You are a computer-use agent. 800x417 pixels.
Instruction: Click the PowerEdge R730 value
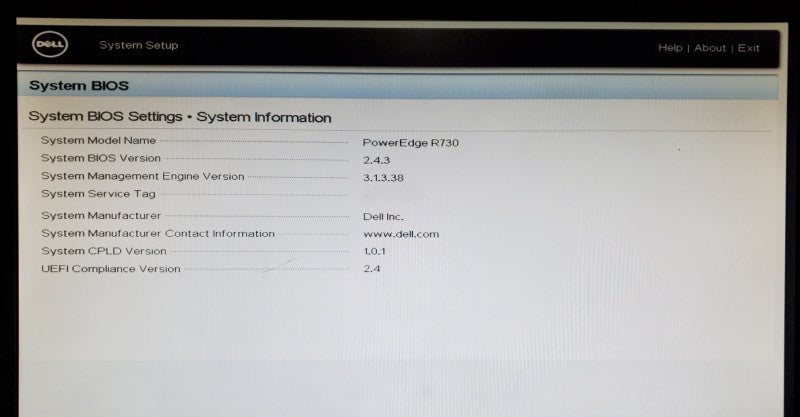pyautogui.click(x=411, y=143)
